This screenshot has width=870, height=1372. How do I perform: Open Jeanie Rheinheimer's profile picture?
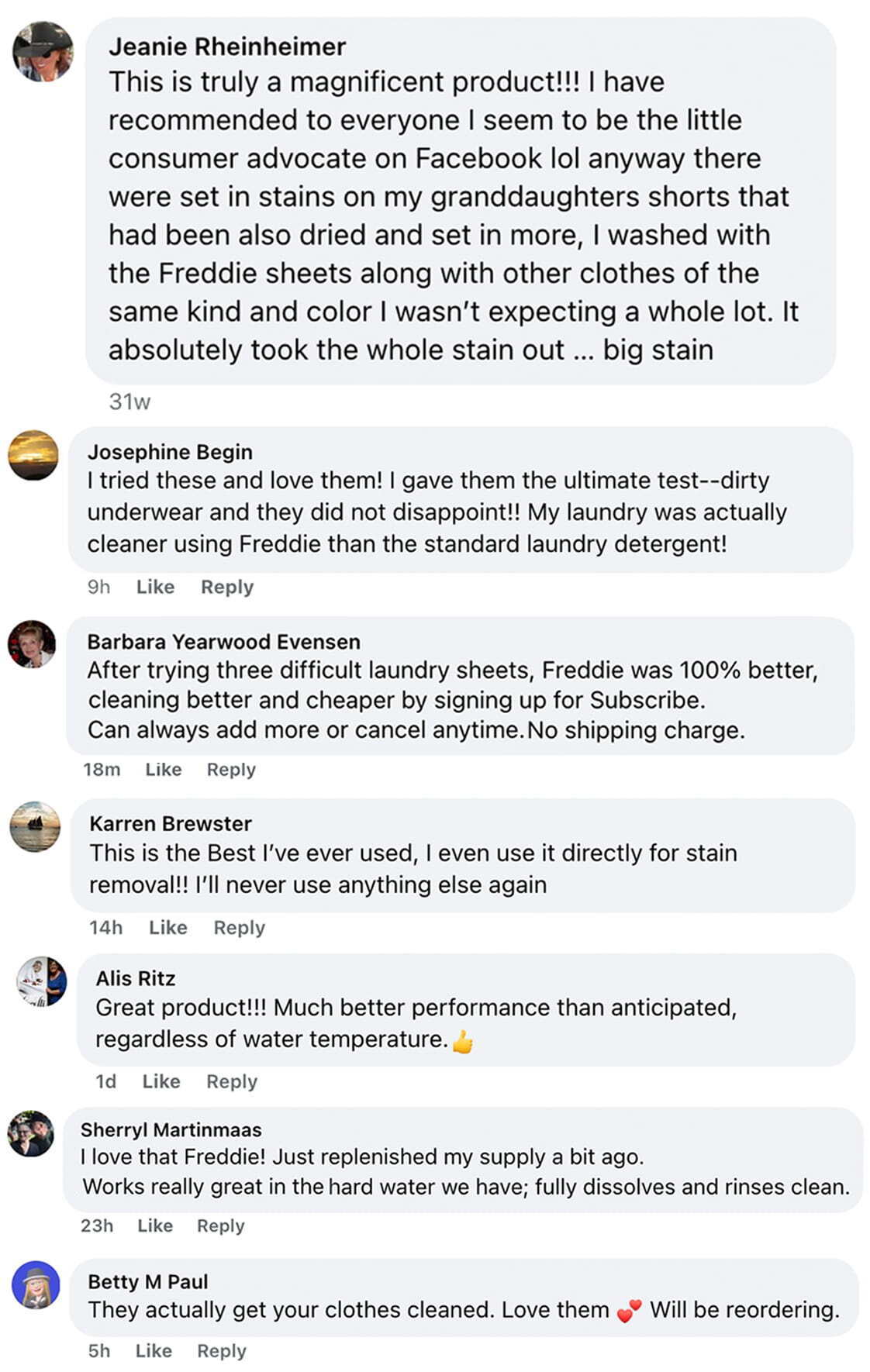(43, 51)
